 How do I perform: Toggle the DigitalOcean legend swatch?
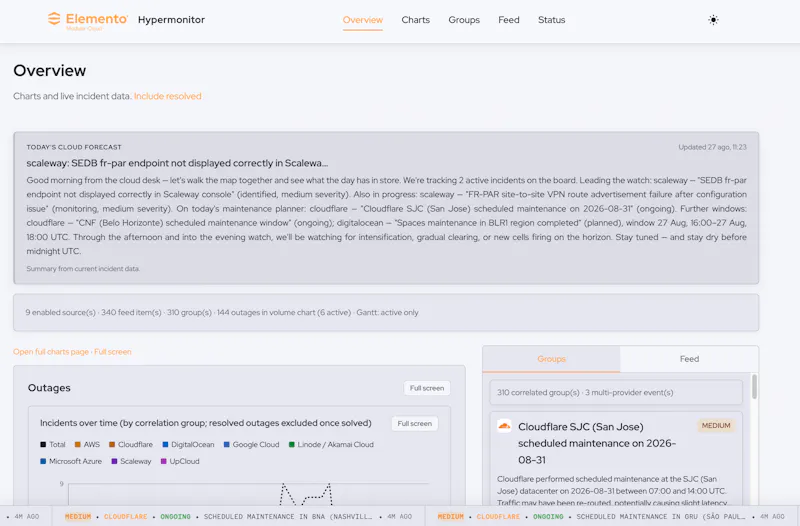click(165, 445)
